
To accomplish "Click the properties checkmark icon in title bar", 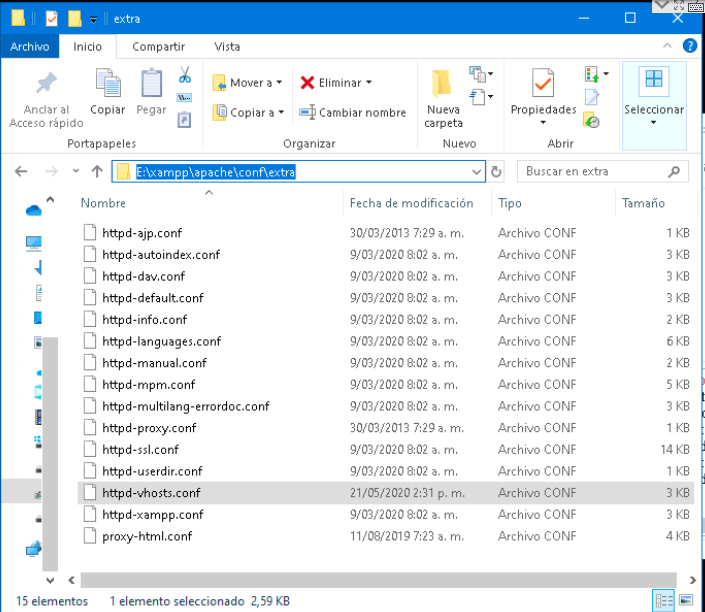I will tap(52, 18).
